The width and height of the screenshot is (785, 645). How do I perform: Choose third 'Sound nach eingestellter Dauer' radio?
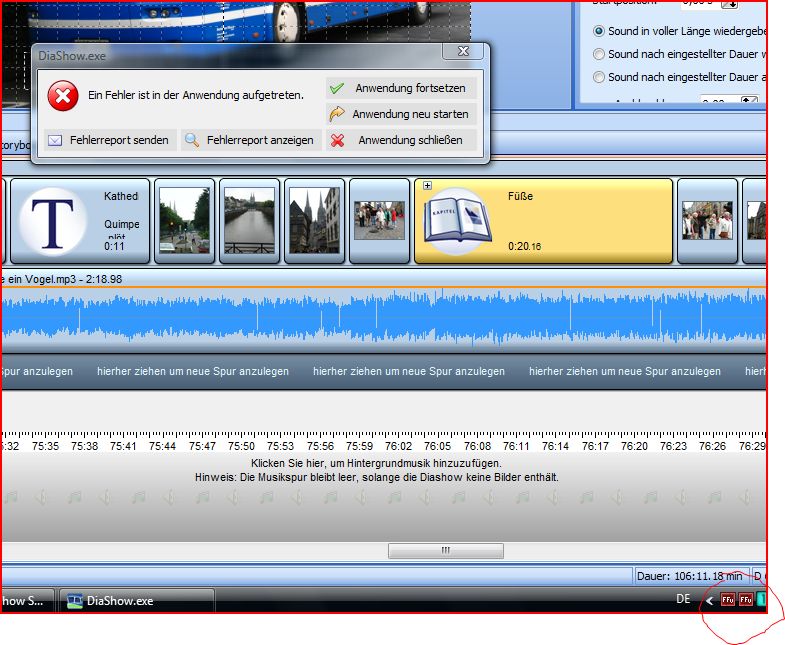point(599,77)
